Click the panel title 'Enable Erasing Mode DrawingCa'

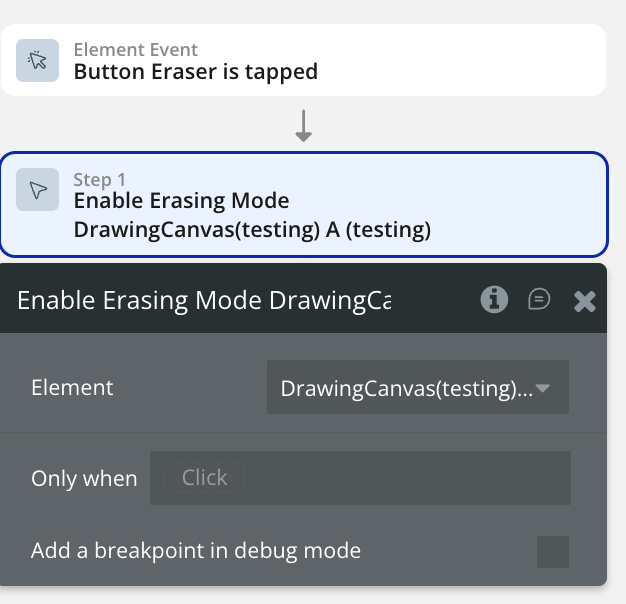click(x=205, y=300)
